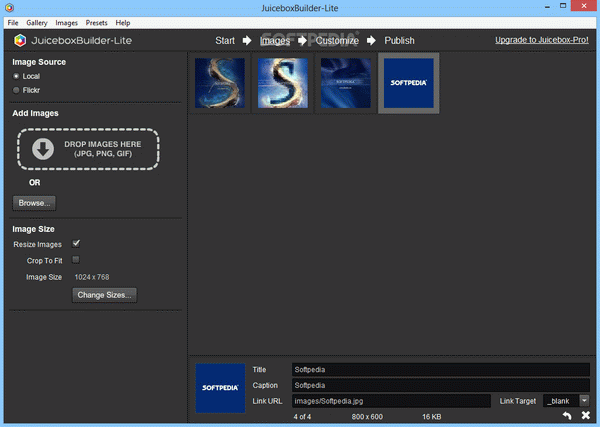
Task: Click the 4 of 4 counter text
Action: point(302,417)
